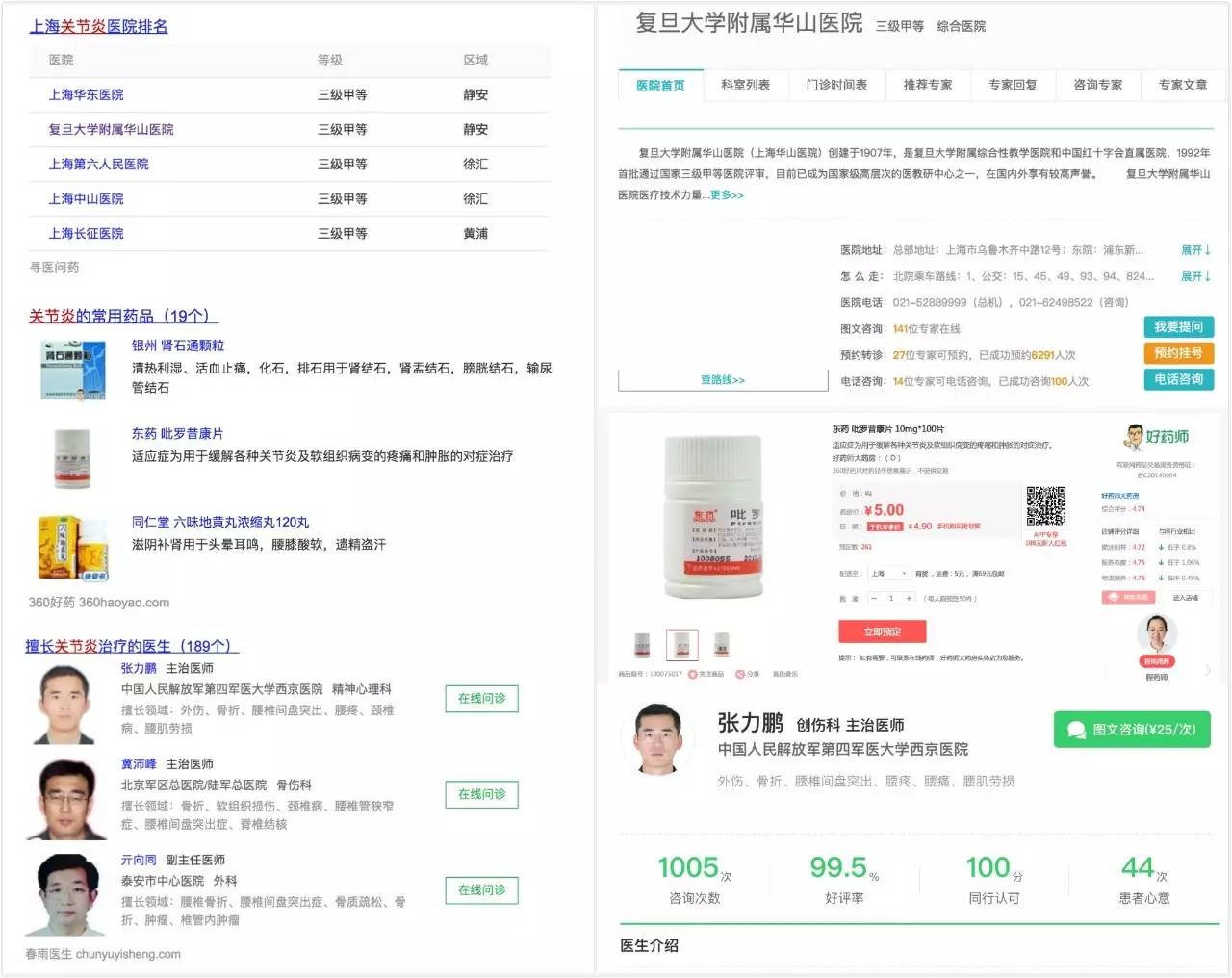1232x978 pixels.
Task: Open the 东药 吡罗昔康片 drug link
Action: [x=177, y=434]
